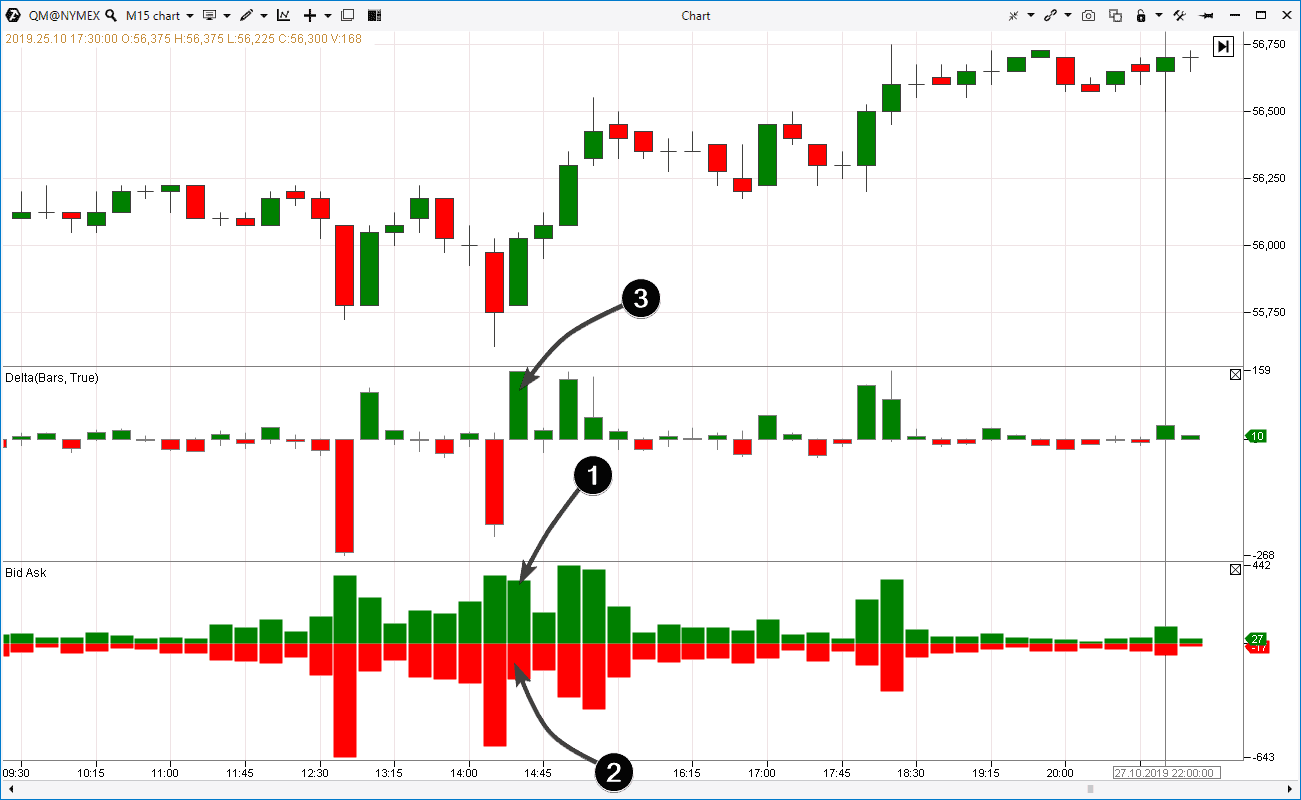Jump to latest bar with skip-forward button

click(x=1223, y=46)
